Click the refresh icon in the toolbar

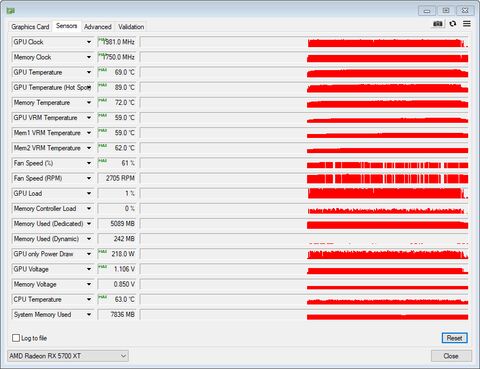pyautogui.click(x=453, y=24)
